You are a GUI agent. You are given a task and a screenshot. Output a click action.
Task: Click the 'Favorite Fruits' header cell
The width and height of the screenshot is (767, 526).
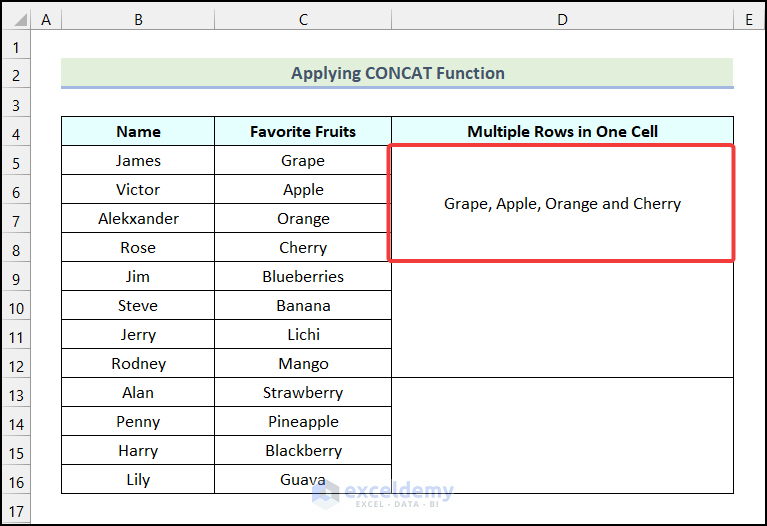(303, 132)
